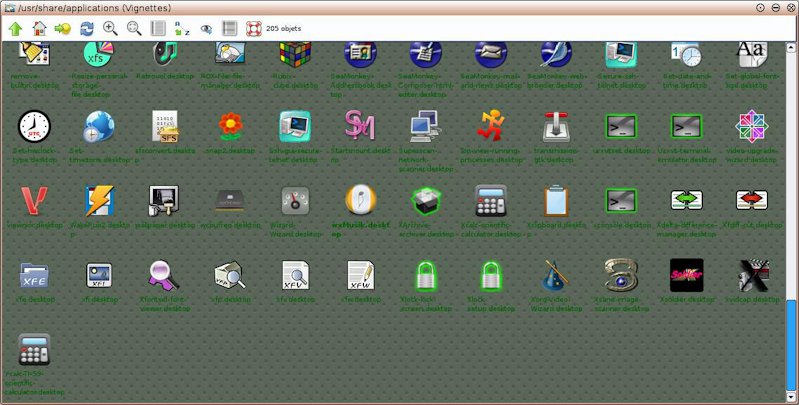Select the Resize-personal-storage-file xfs icon
Viewport: 799px width, 405px height.
(x=98, y=55)
